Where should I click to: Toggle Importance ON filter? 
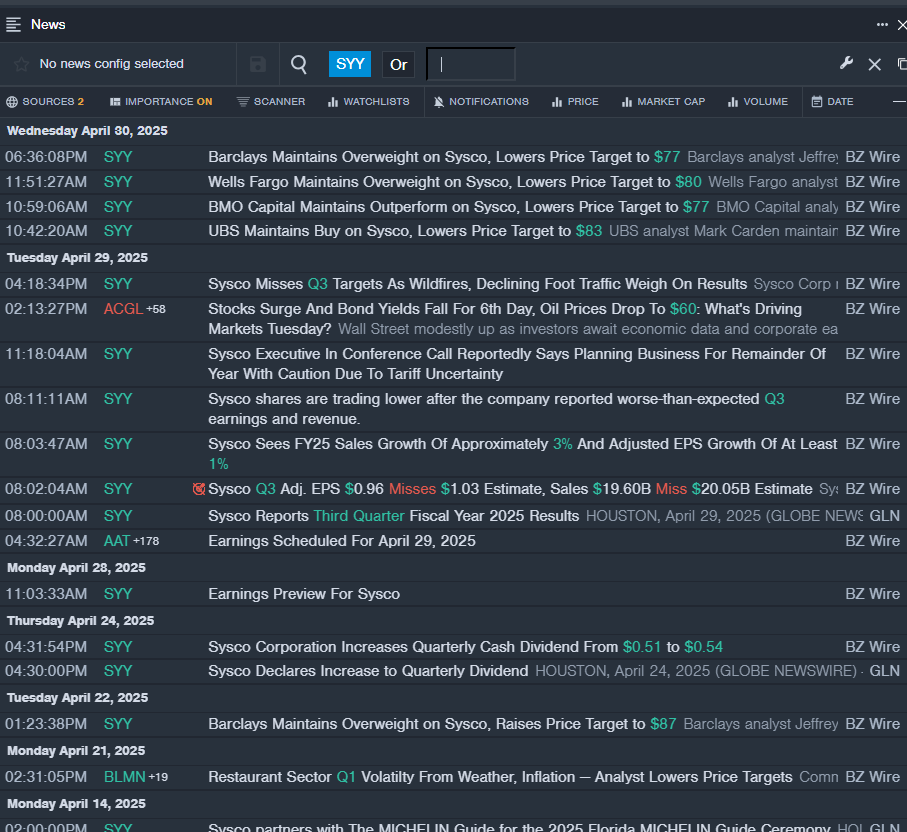click(161, 102)
